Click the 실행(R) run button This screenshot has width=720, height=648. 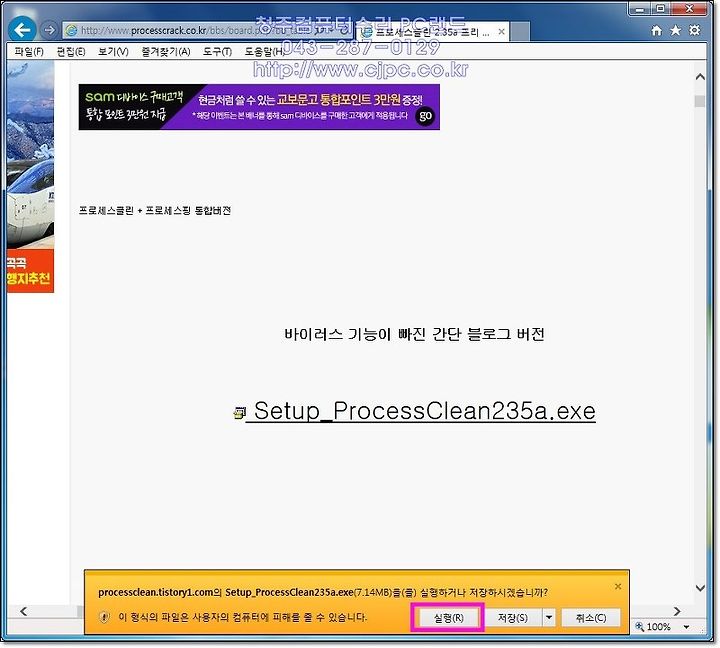(x=448, y=618)
